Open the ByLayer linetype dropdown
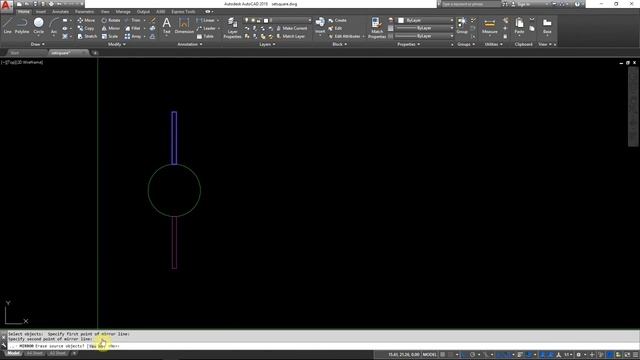 (x=424, y=36)
